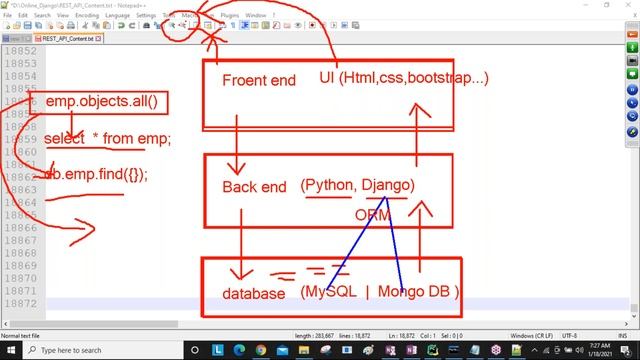Click the taskbar search box
This screenshot has height=360, width=640.
[x=103, y=350]
